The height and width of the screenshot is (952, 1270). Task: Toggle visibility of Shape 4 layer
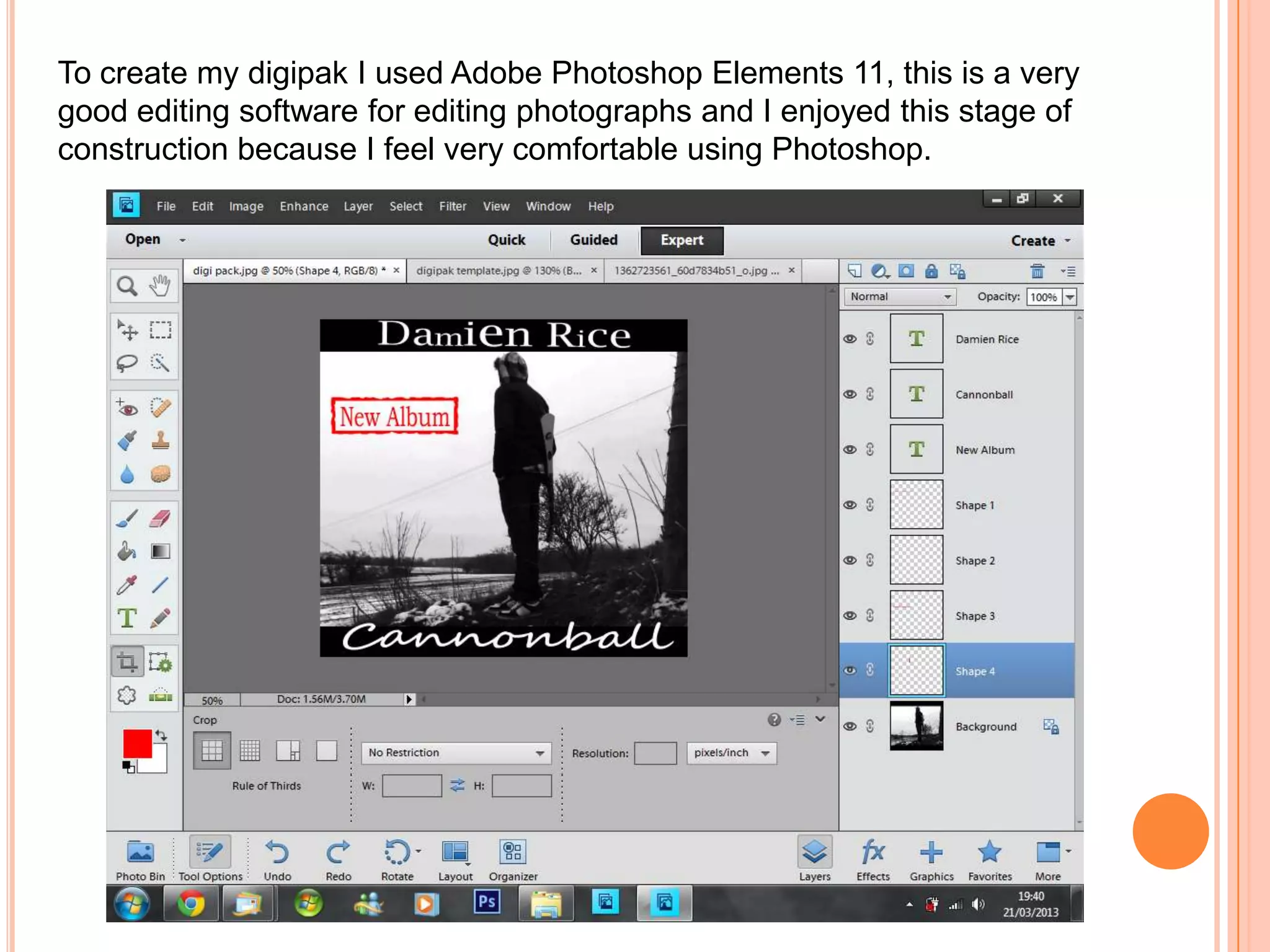[x=850, y=671]
